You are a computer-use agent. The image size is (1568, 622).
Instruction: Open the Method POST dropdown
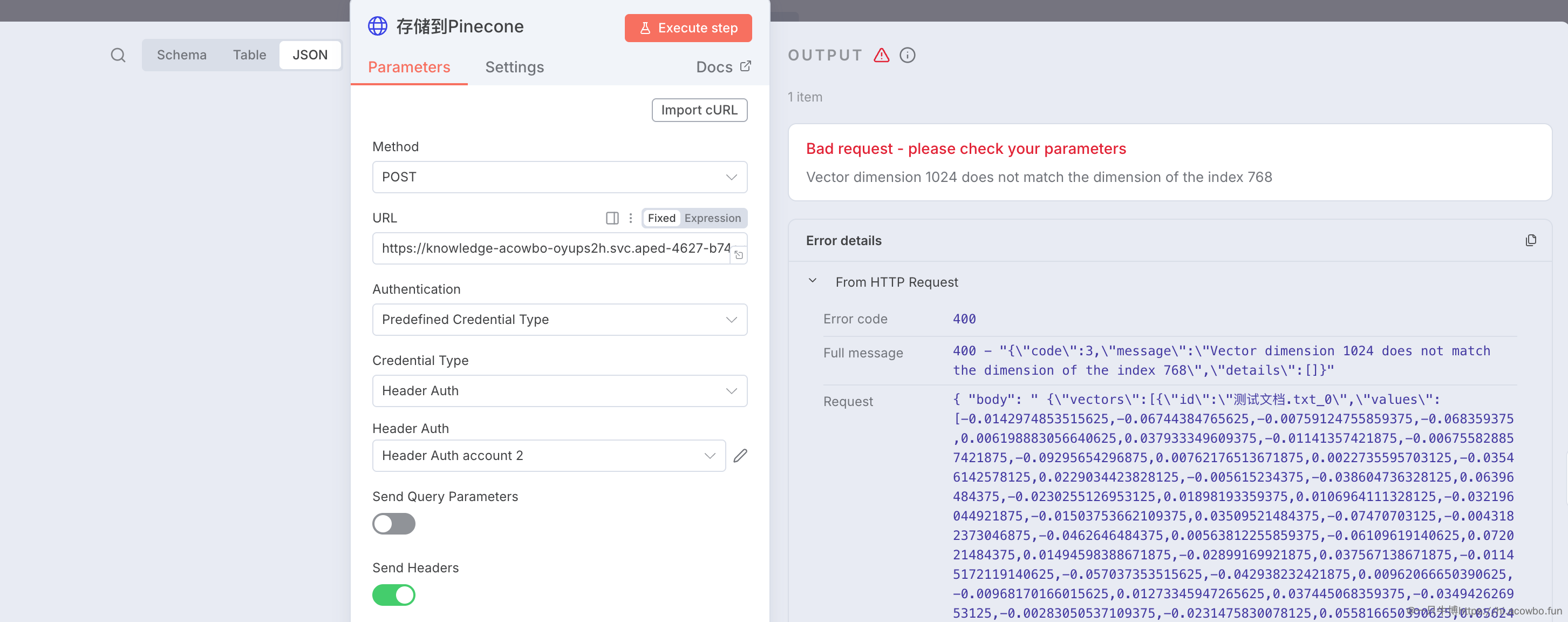(x=559, y=177)
